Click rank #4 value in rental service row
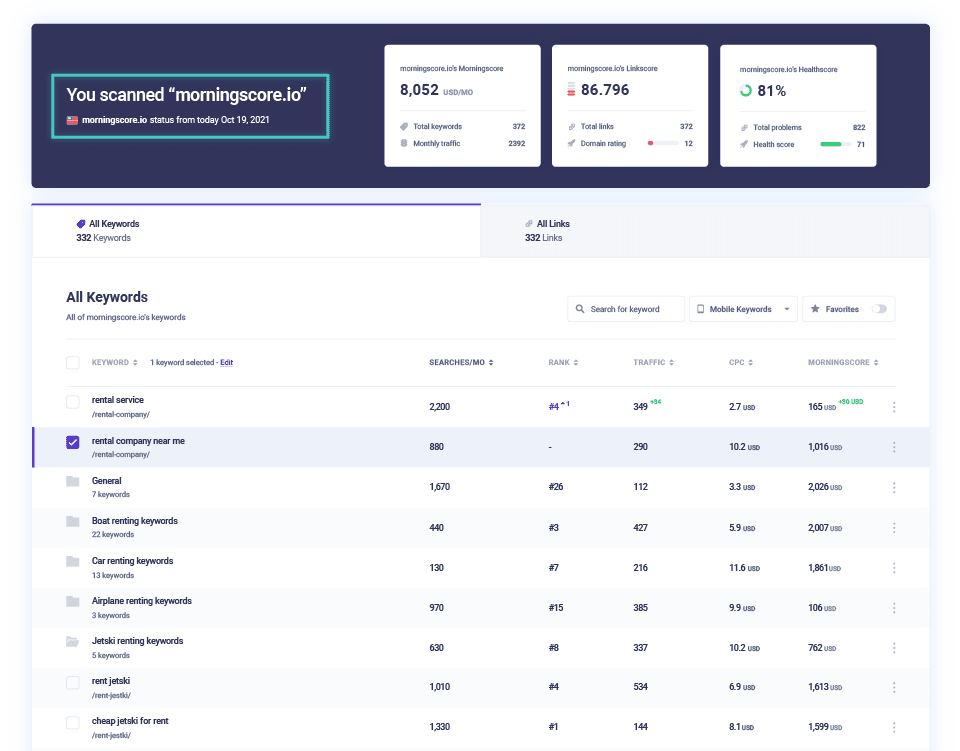Screen dimensions: 960x751 [x=553, y=406]
